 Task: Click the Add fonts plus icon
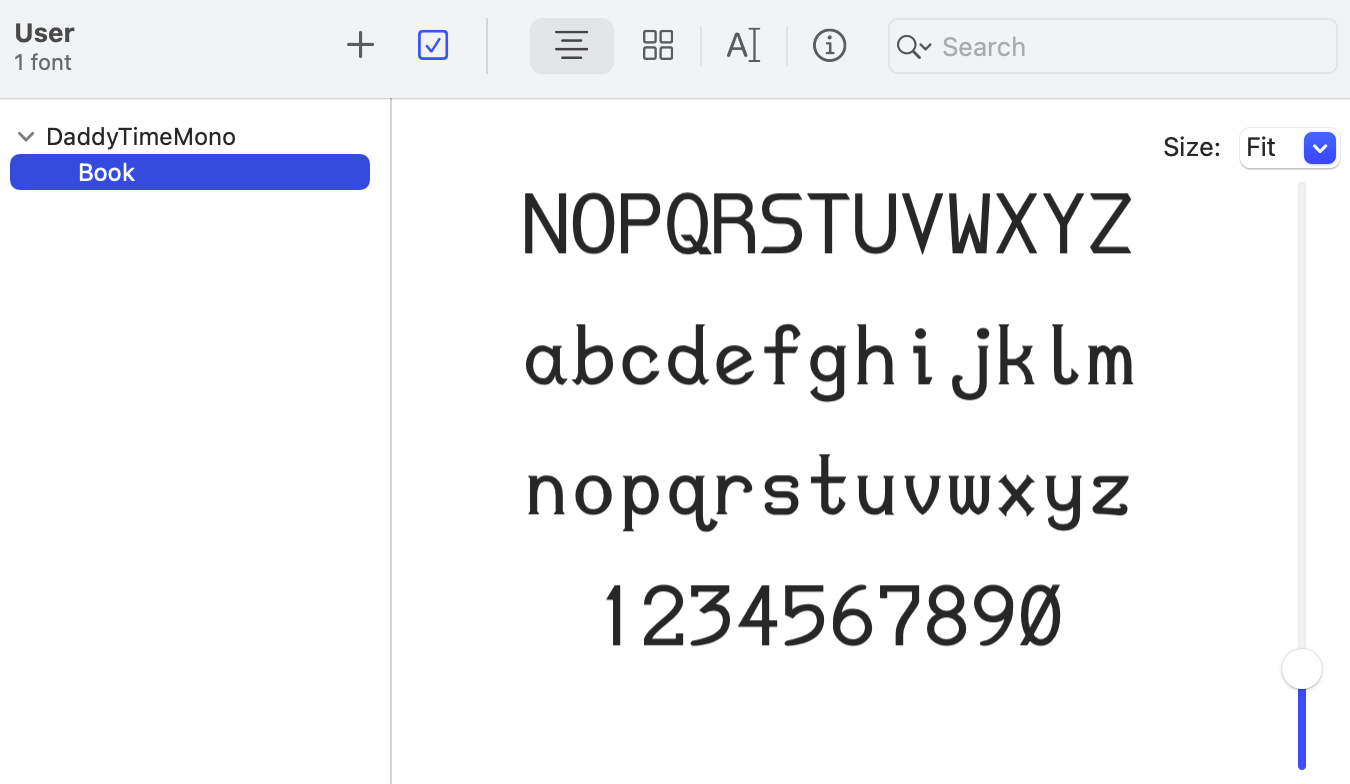[359, 44]
